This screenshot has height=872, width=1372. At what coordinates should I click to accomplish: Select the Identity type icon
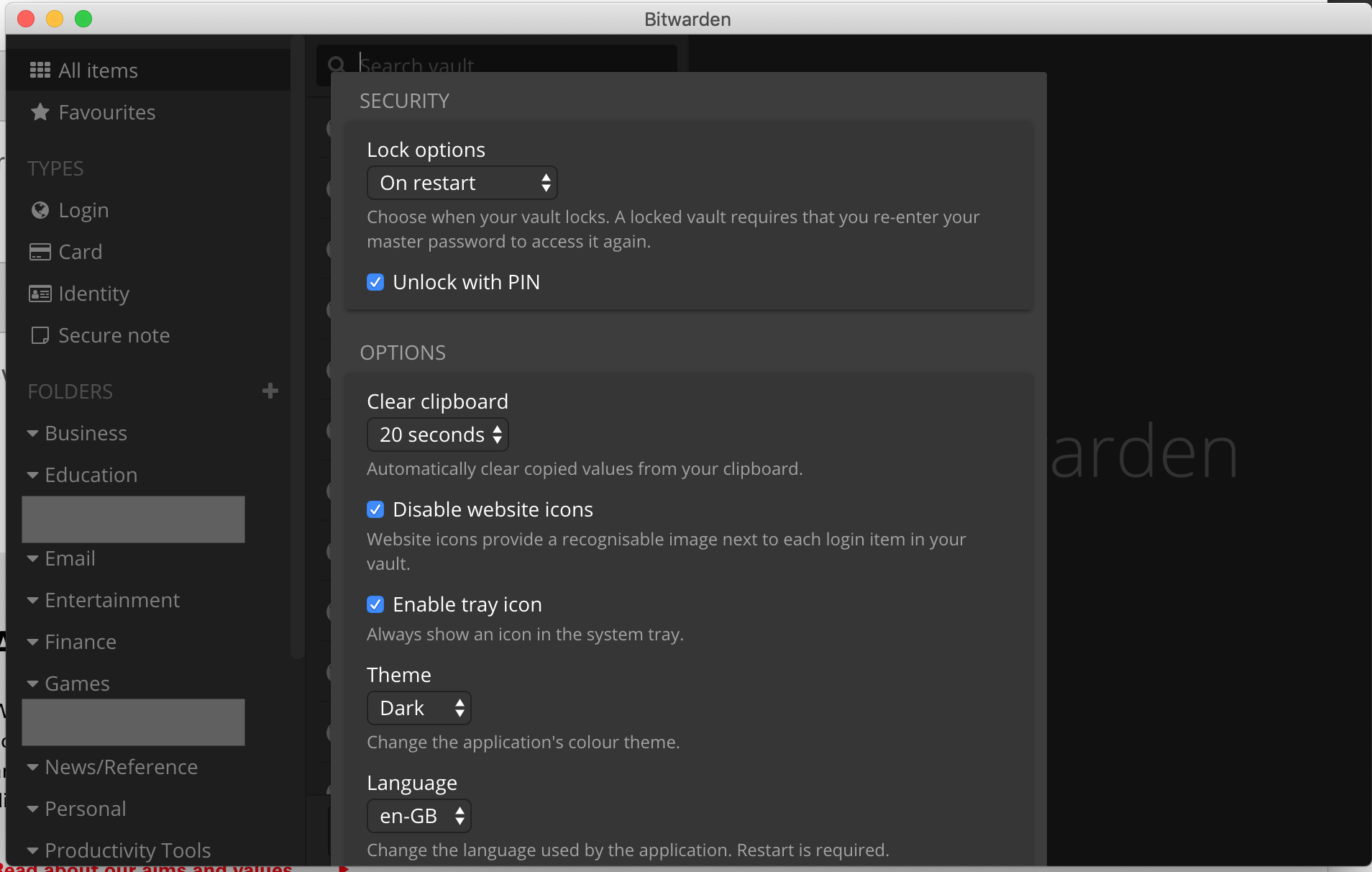point(40,293)
